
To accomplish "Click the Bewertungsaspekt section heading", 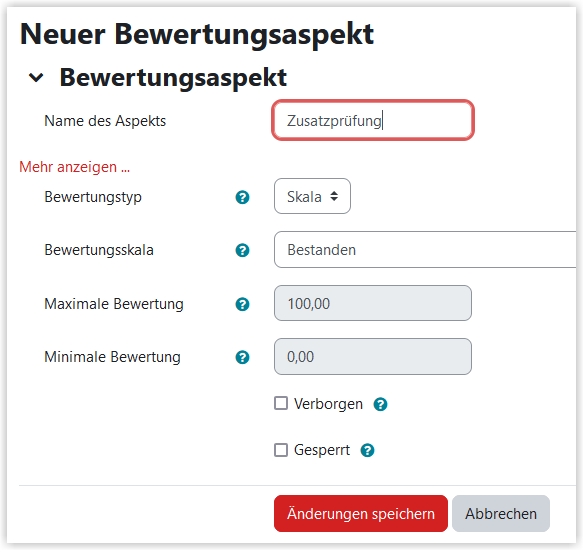I will coord(173,77).
